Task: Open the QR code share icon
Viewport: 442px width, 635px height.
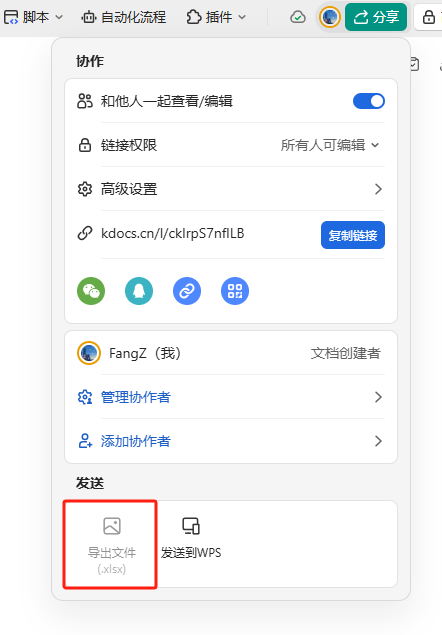Action: coord(235,291)
